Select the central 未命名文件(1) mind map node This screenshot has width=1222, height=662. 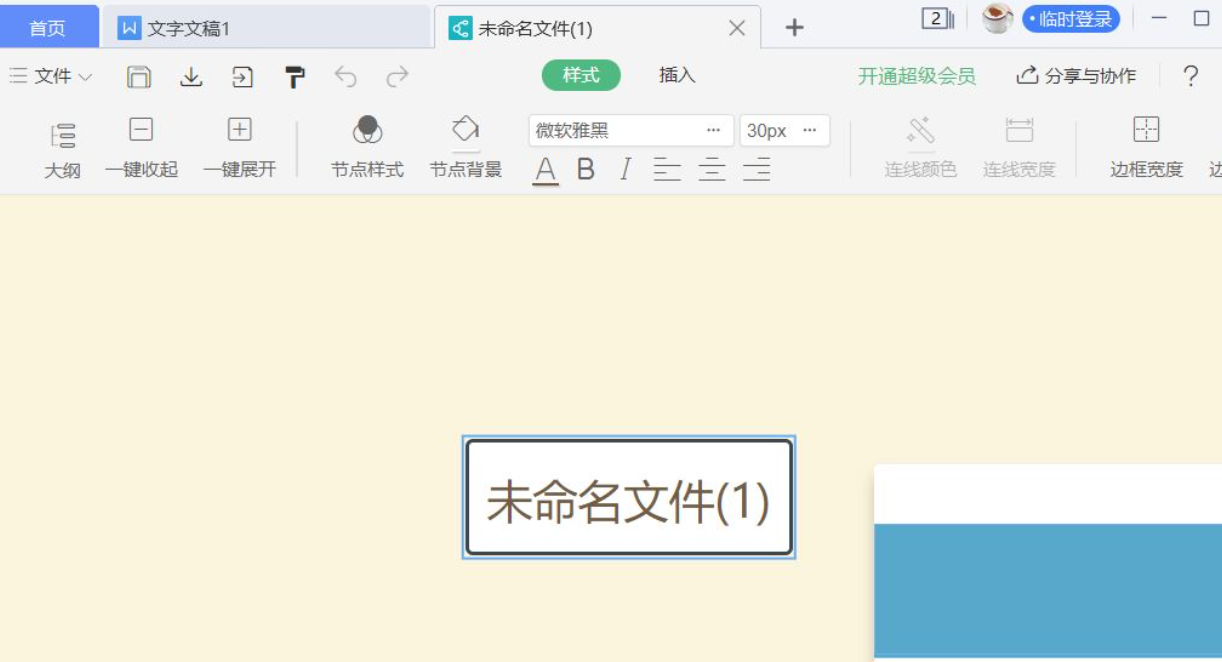tap(629, 498)
